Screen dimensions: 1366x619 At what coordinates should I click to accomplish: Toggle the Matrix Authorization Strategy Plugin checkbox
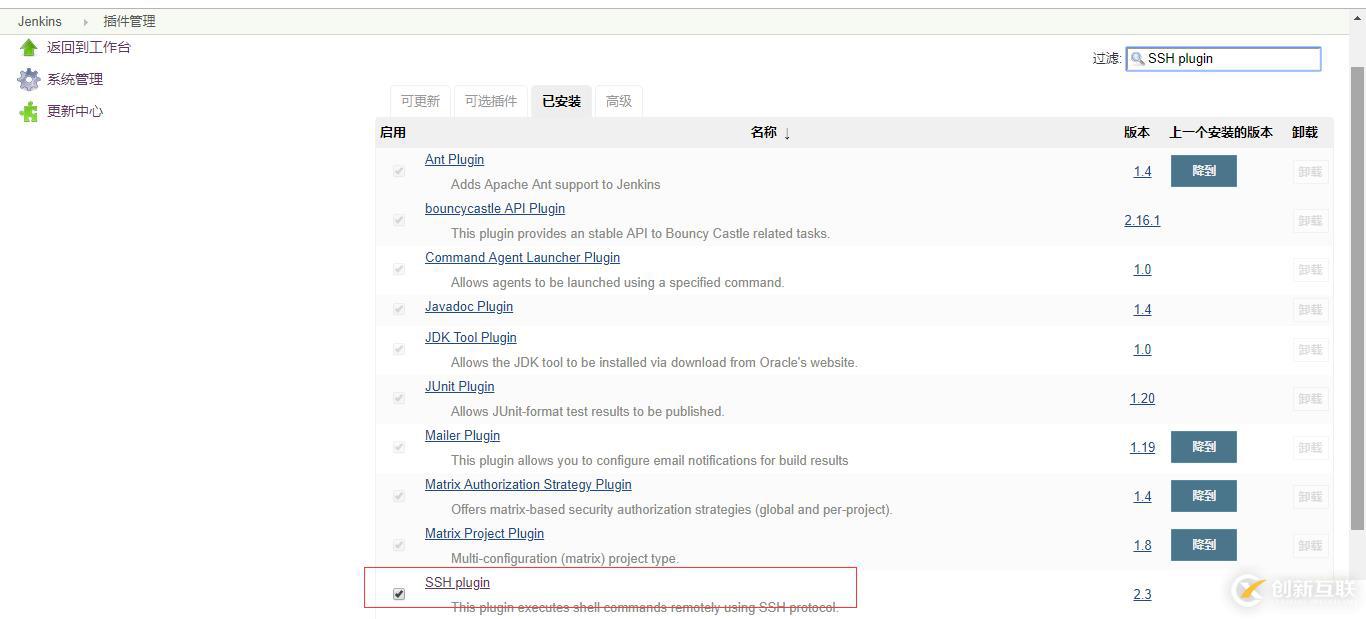point(399,496)
